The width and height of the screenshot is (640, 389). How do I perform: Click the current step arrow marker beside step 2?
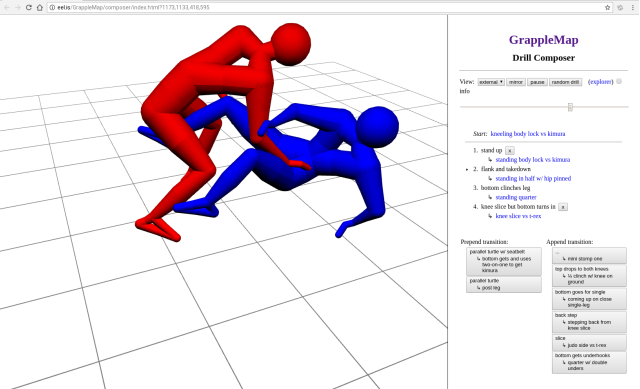pos(467,169)
